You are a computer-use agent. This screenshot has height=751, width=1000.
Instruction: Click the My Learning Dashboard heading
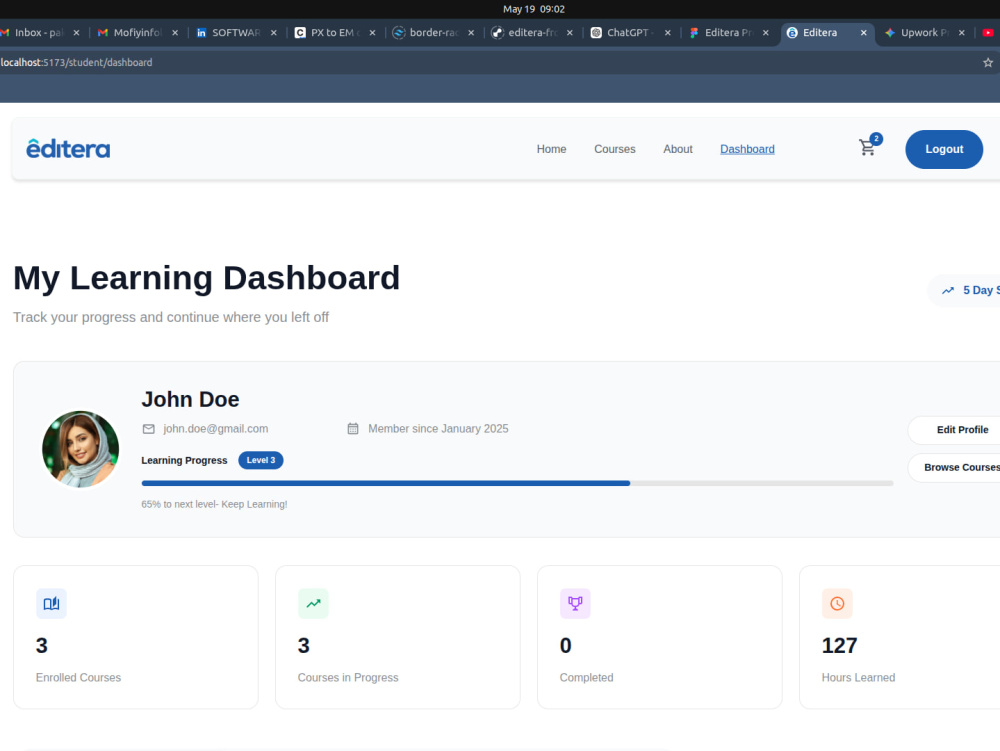click(x=207, y=278)
